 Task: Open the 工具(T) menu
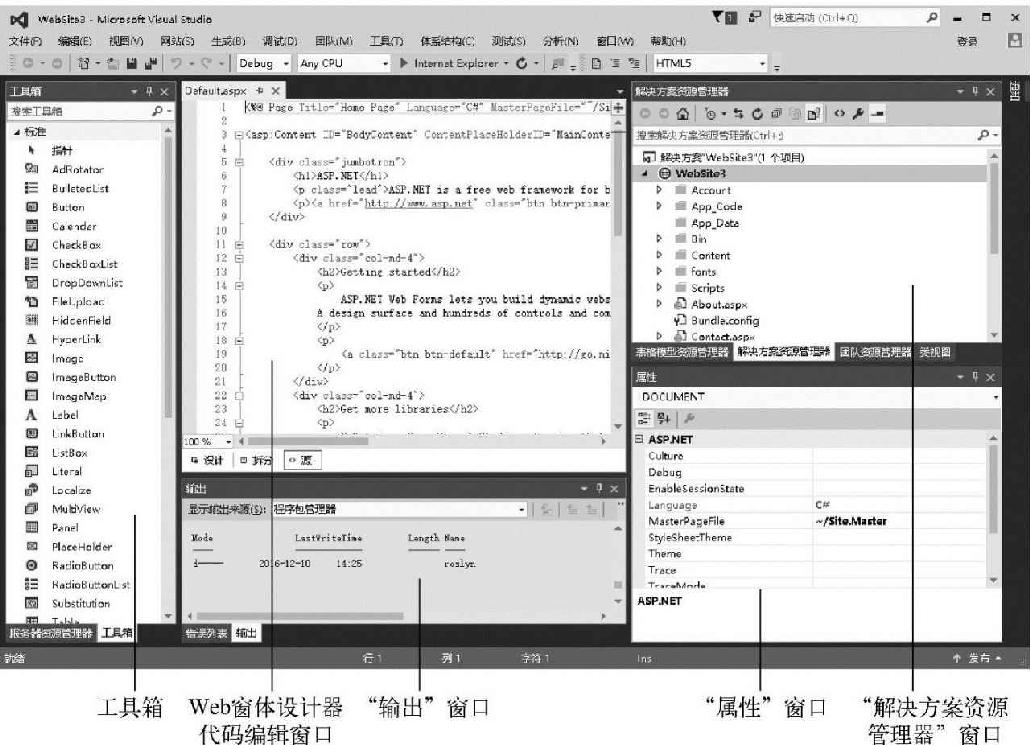tap(386, 41)
